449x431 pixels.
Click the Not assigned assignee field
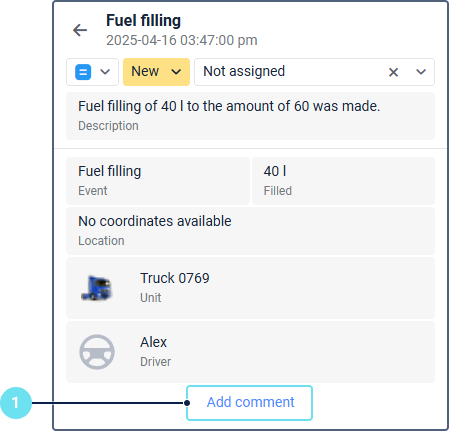point(314,72)
